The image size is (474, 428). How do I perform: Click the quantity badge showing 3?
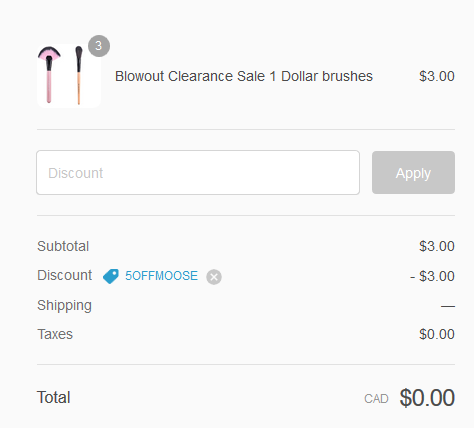tap(99, 46)
